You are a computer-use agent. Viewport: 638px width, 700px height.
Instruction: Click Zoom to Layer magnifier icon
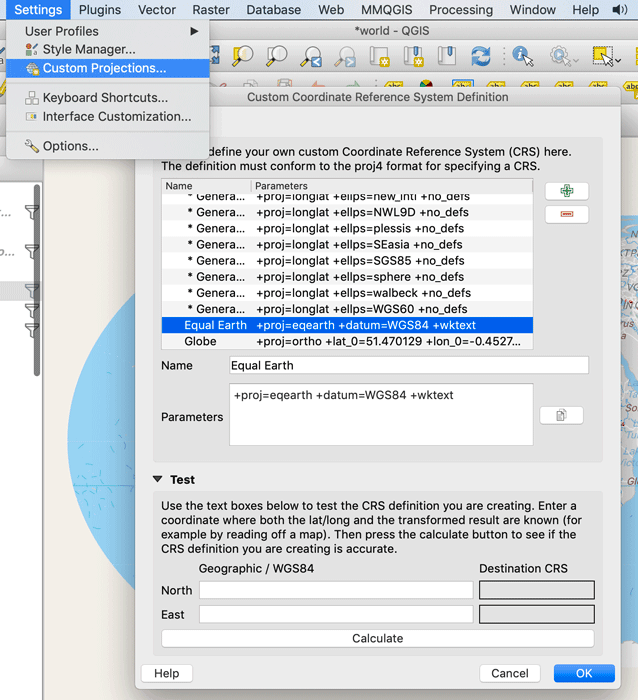[x=276, y=56]
